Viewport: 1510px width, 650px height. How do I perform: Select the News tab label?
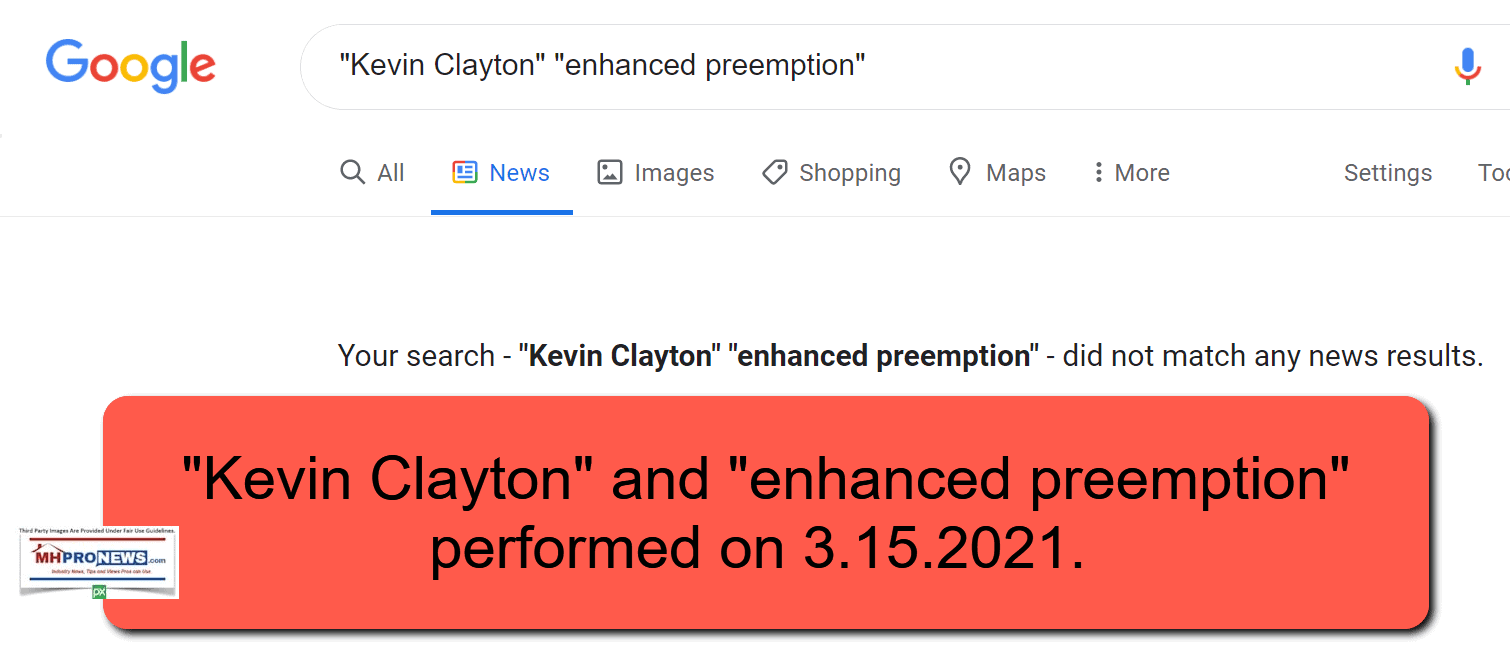[519, 173]
